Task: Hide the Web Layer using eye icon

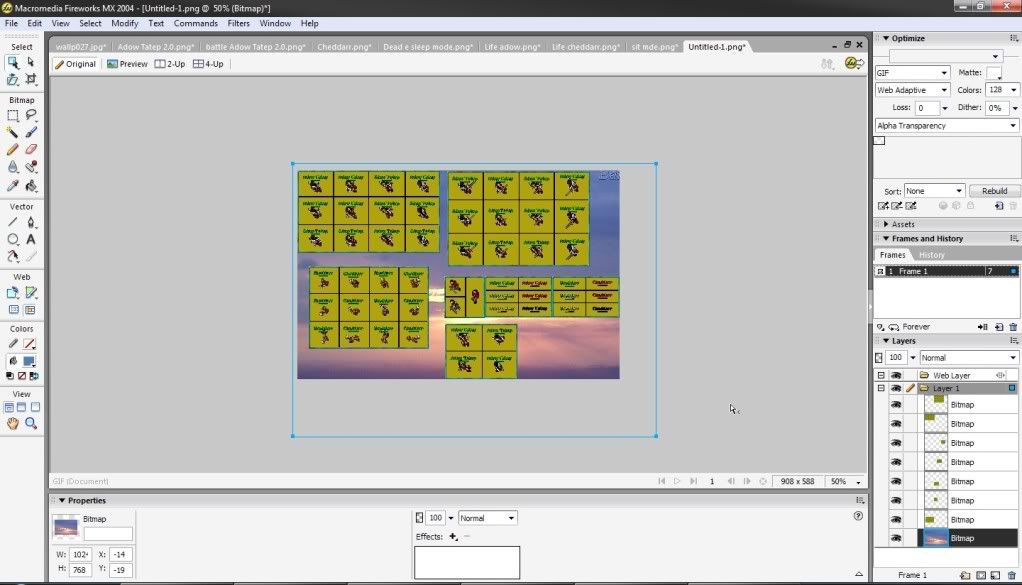Action: (x=896, y=375)
